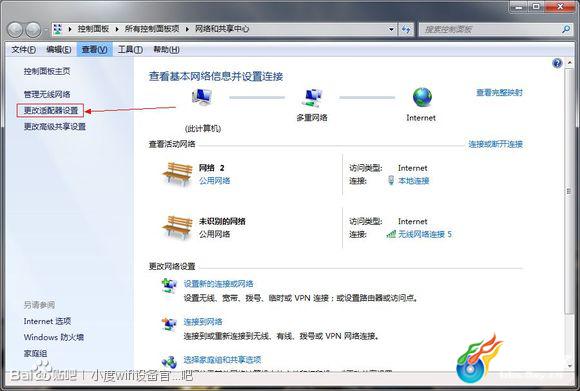Open the 本地连接 connection link
The width and height of the screenshot is (580, 391).
click(x=414, y=181)
